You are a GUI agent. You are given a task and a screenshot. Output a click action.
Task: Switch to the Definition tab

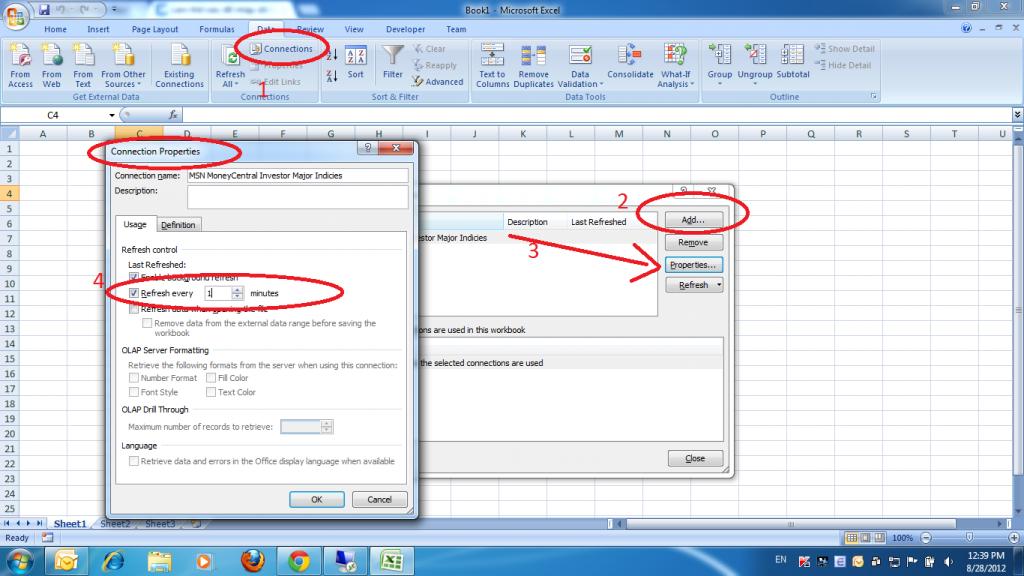pyautogui.click(x=178, y=225)
